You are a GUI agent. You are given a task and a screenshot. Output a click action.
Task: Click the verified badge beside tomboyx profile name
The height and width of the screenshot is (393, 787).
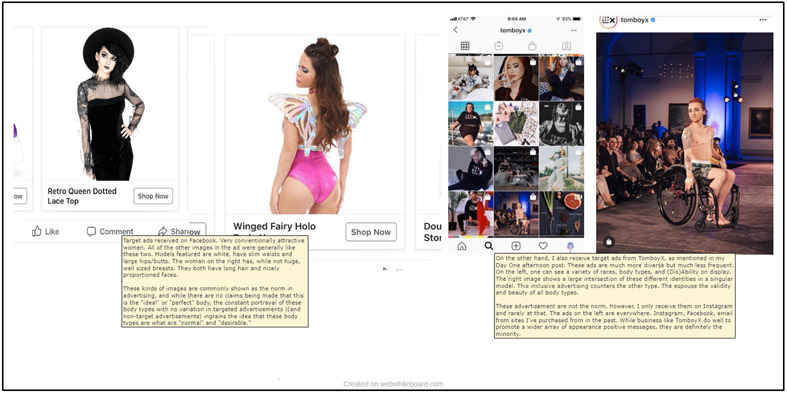(x=530, y=31)
